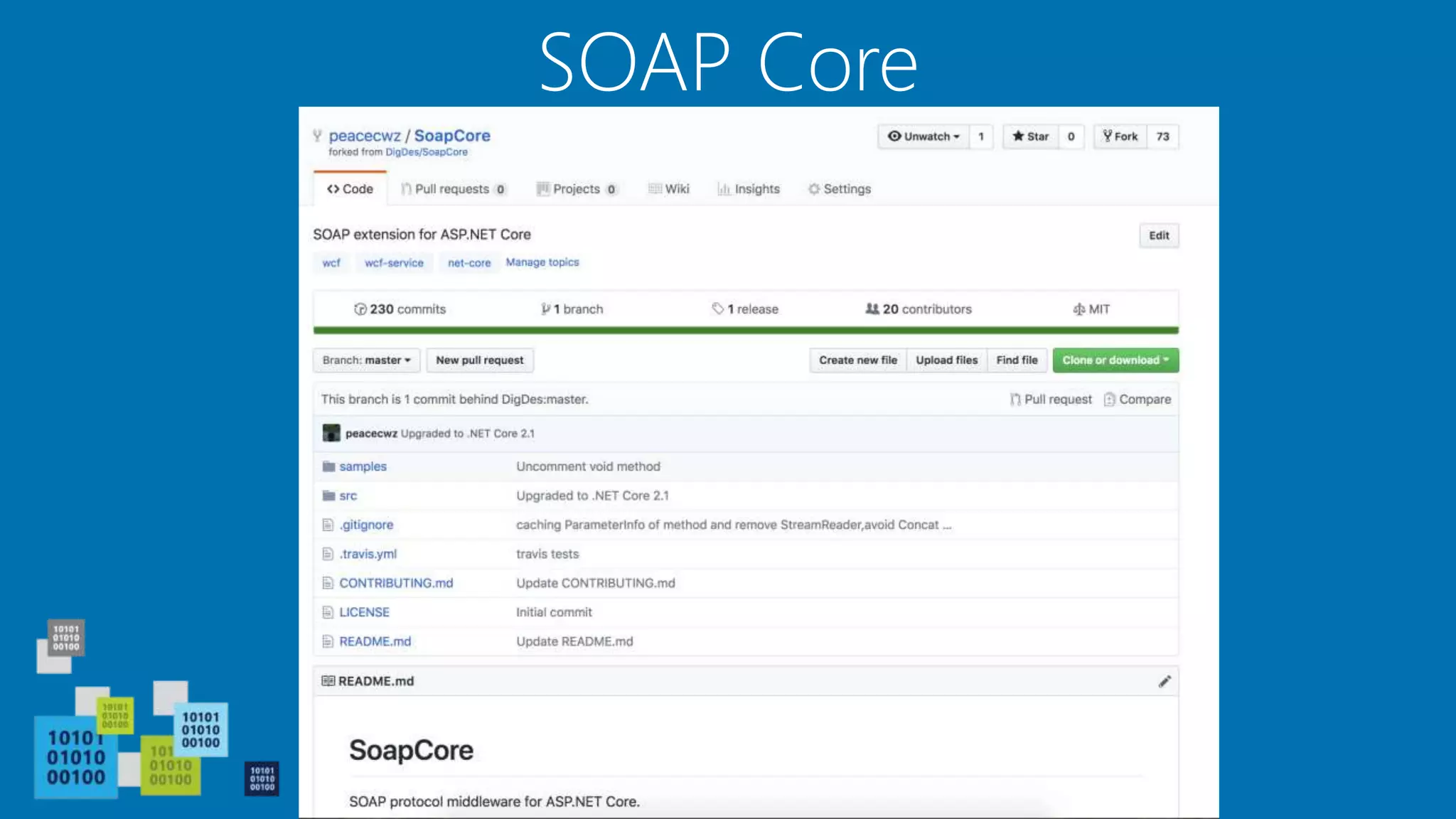Click 'Update README.md' commit message
This screenshot has height=819, width=1456.
574,641
